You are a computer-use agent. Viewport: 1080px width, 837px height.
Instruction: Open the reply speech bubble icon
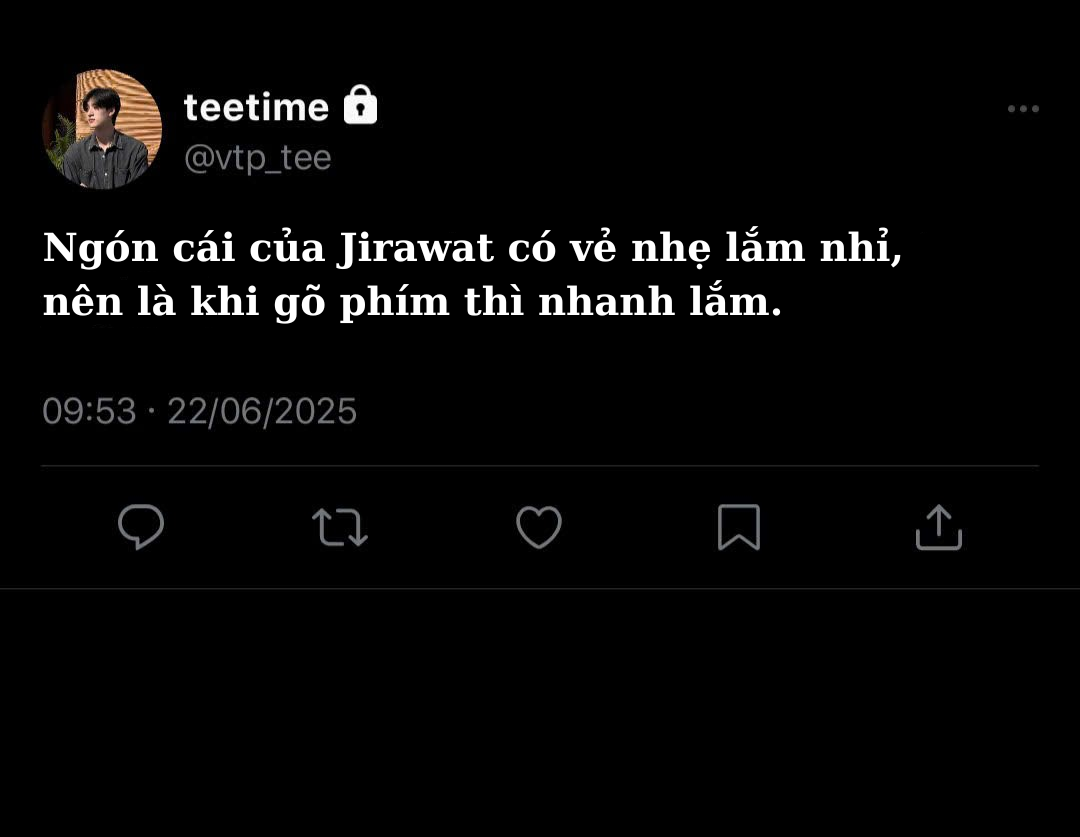(141, 527)
